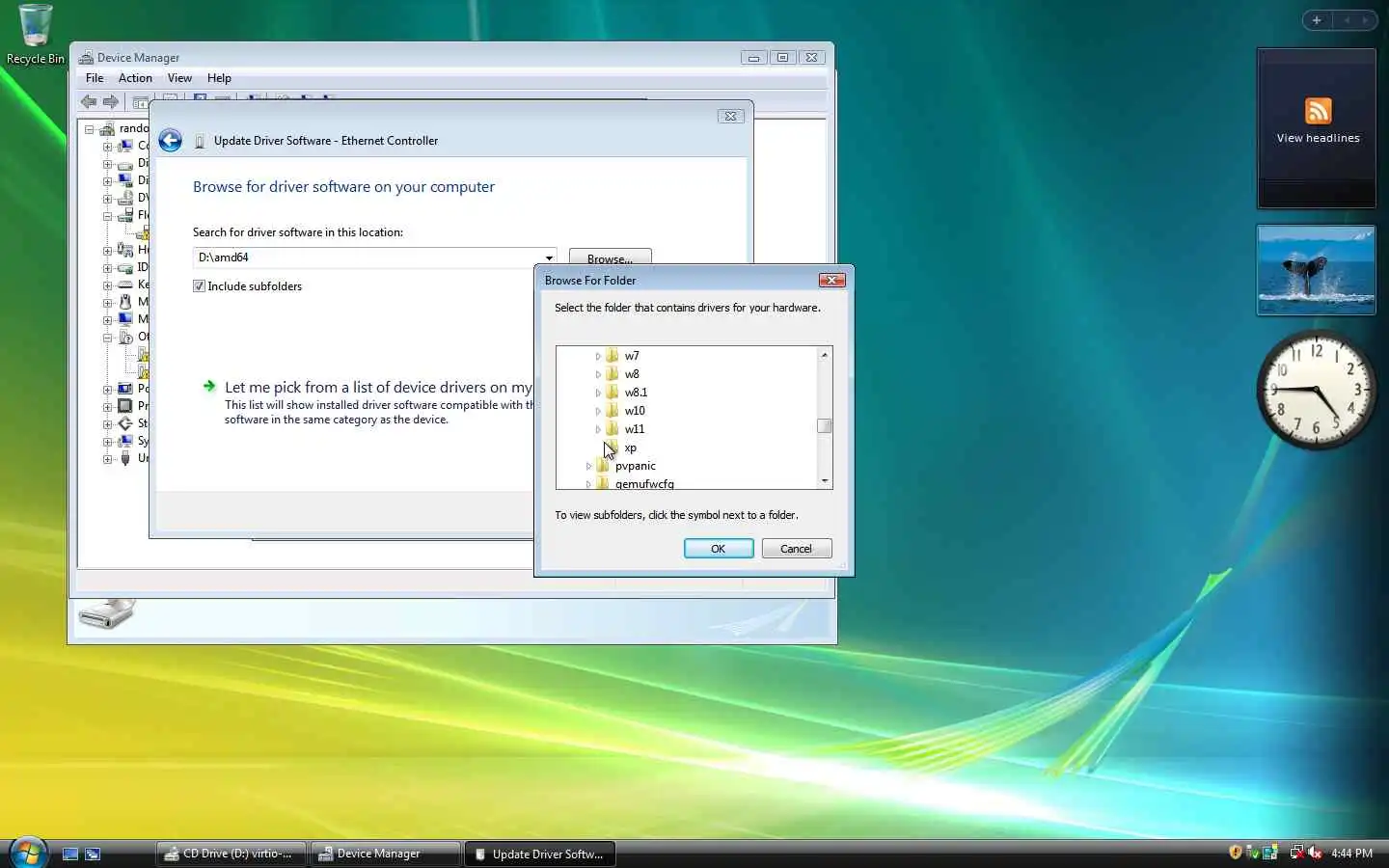This screenshot has height=868, width=1389.
Task: Click the analog clock gadget
Action: pos(1317,390)
